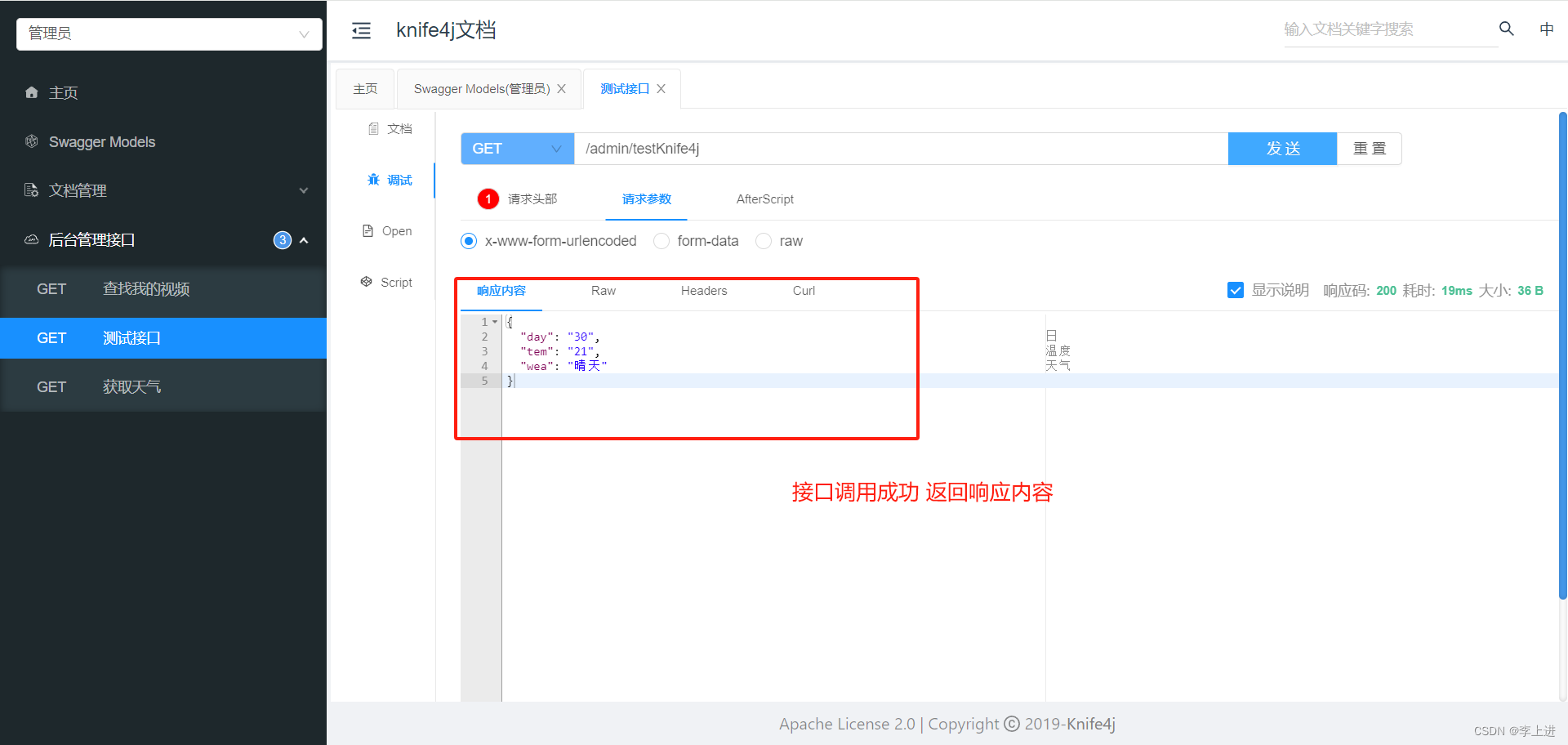Click the Script cube icon
The height and width of the screenshot is (745, 1568).
pyautogui.click(x=367, y=282)
